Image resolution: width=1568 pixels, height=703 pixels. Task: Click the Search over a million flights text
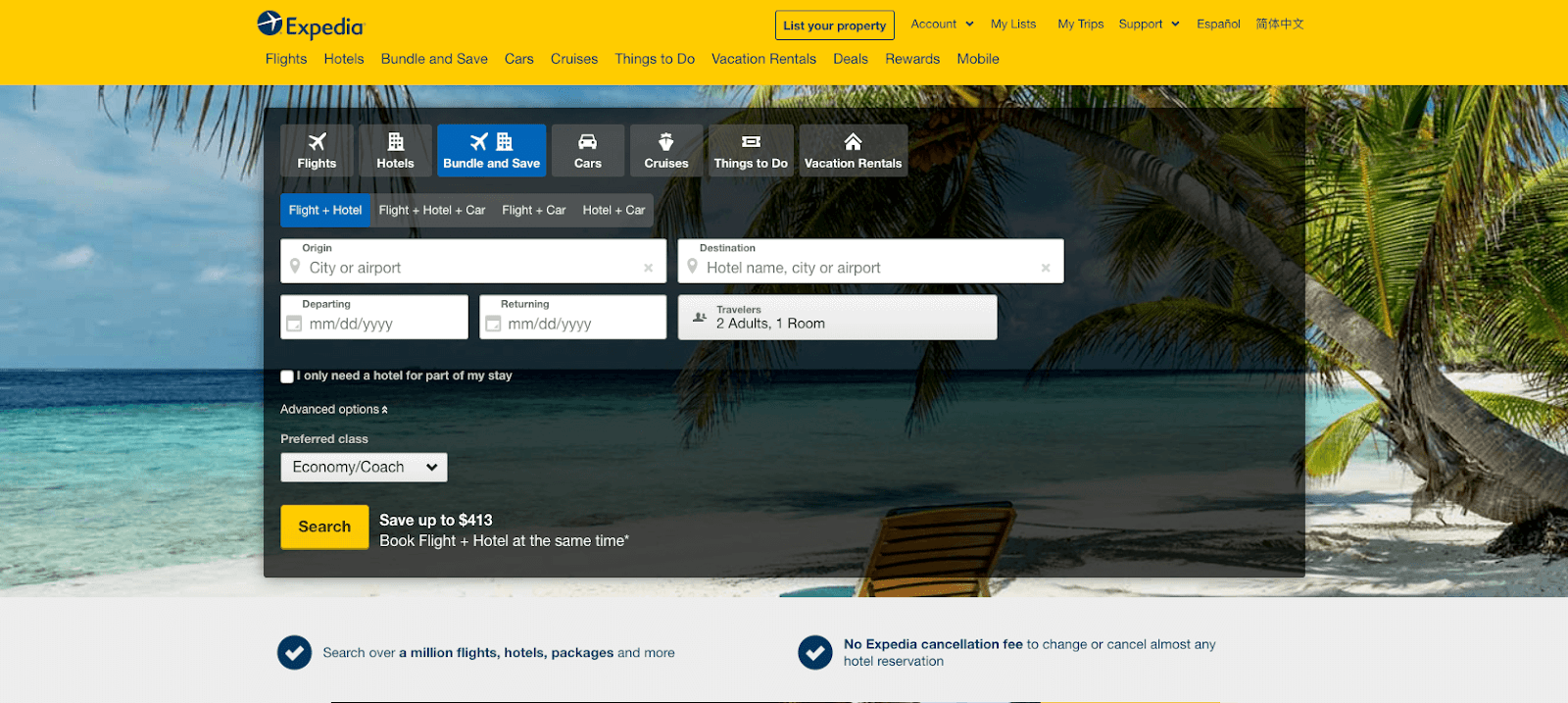[x=499, y=653]
